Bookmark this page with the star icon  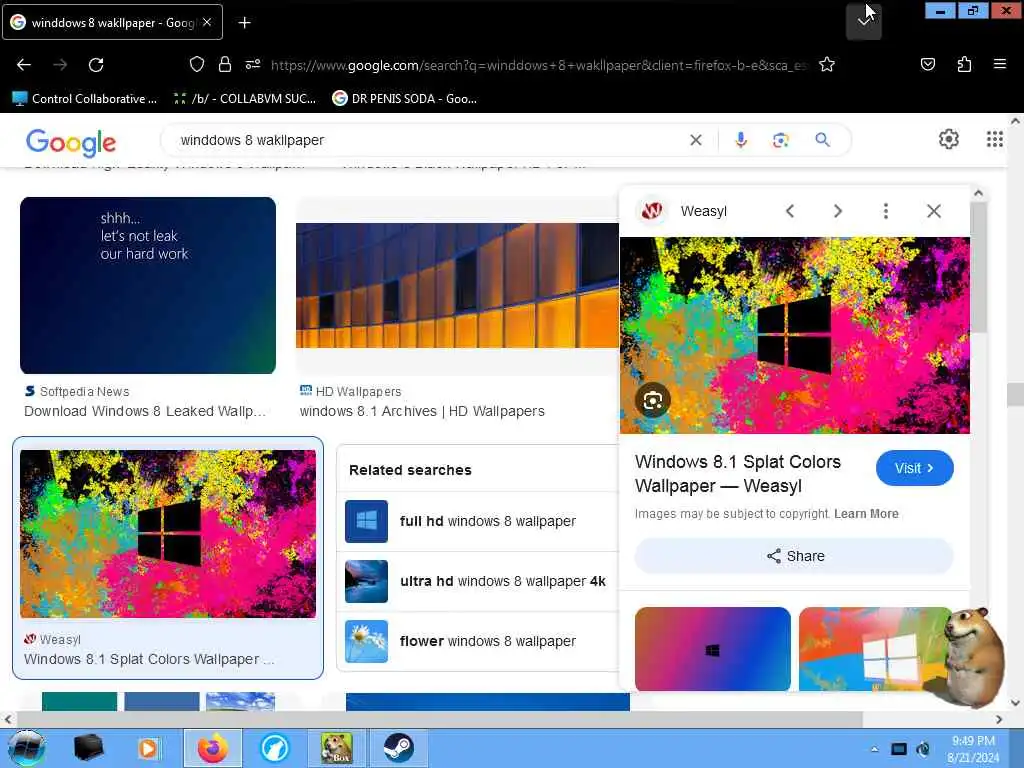pyautogui.click(x=827, y=64)
